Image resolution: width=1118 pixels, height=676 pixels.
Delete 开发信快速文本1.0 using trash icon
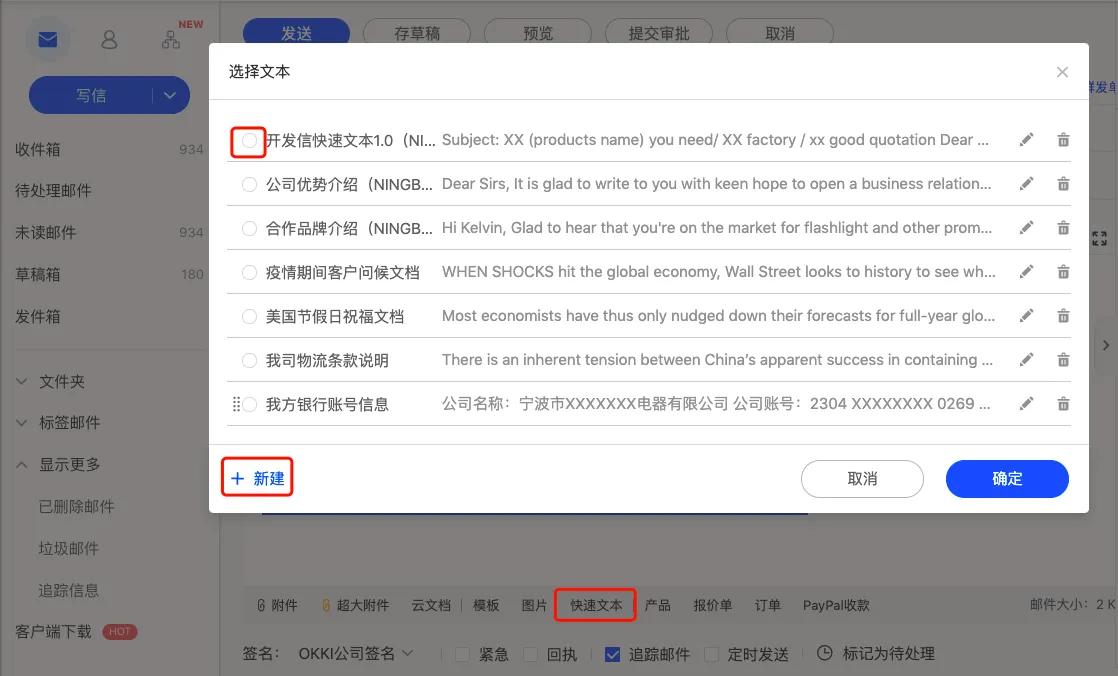(1063, 140)
